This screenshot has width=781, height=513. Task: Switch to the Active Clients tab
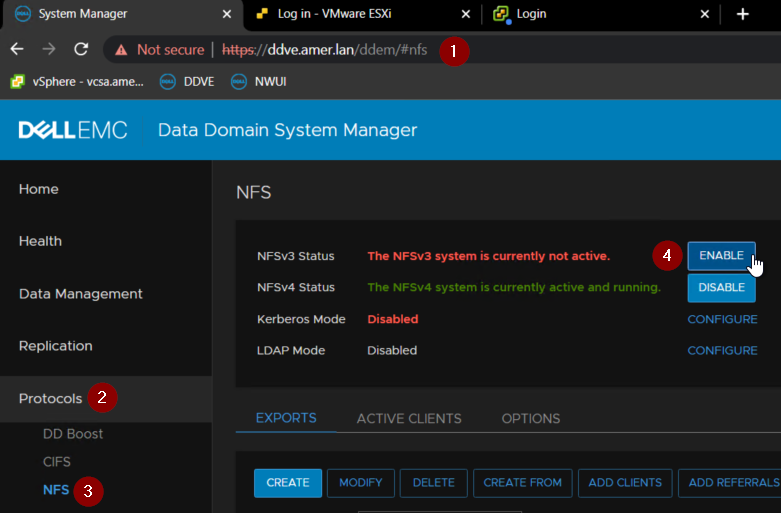tap(409, 418)
